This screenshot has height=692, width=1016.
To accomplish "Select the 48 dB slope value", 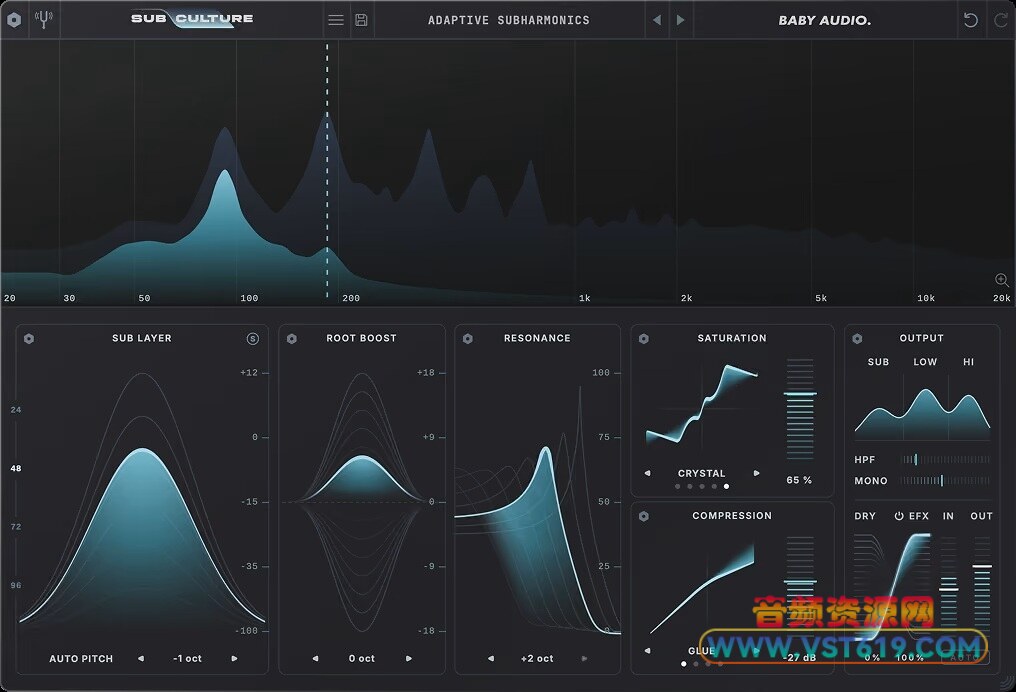I will pos(16,468).
